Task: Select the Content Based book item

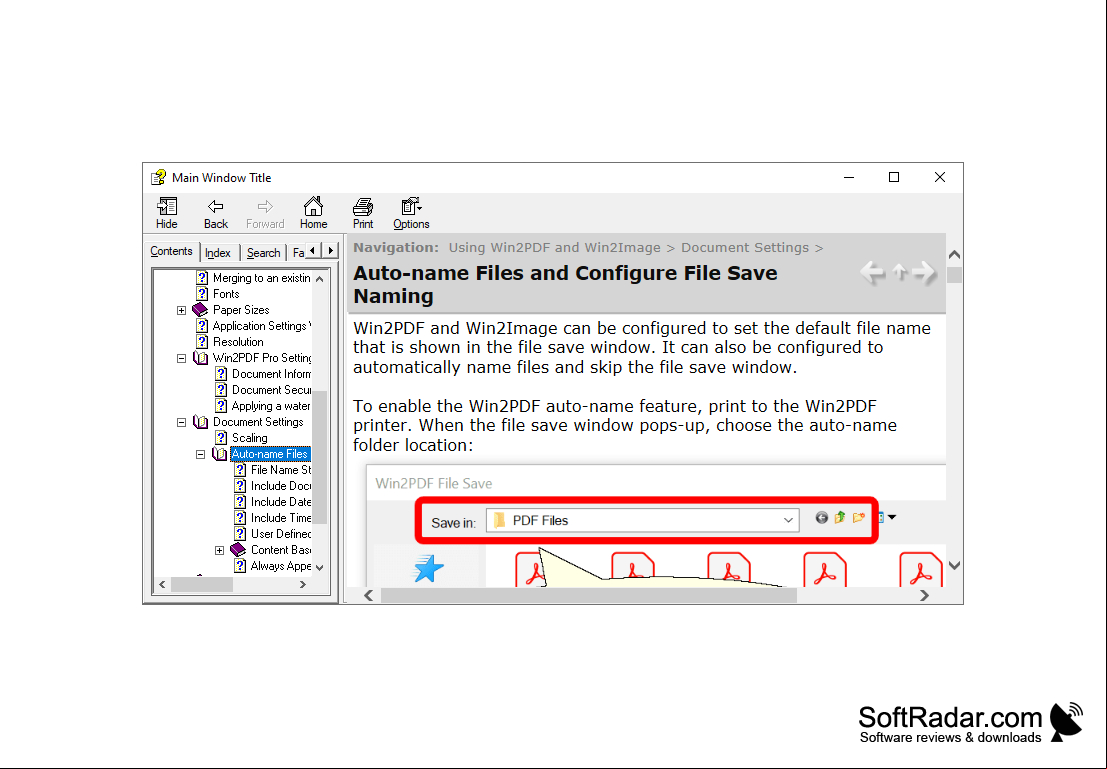Action: 281,550
